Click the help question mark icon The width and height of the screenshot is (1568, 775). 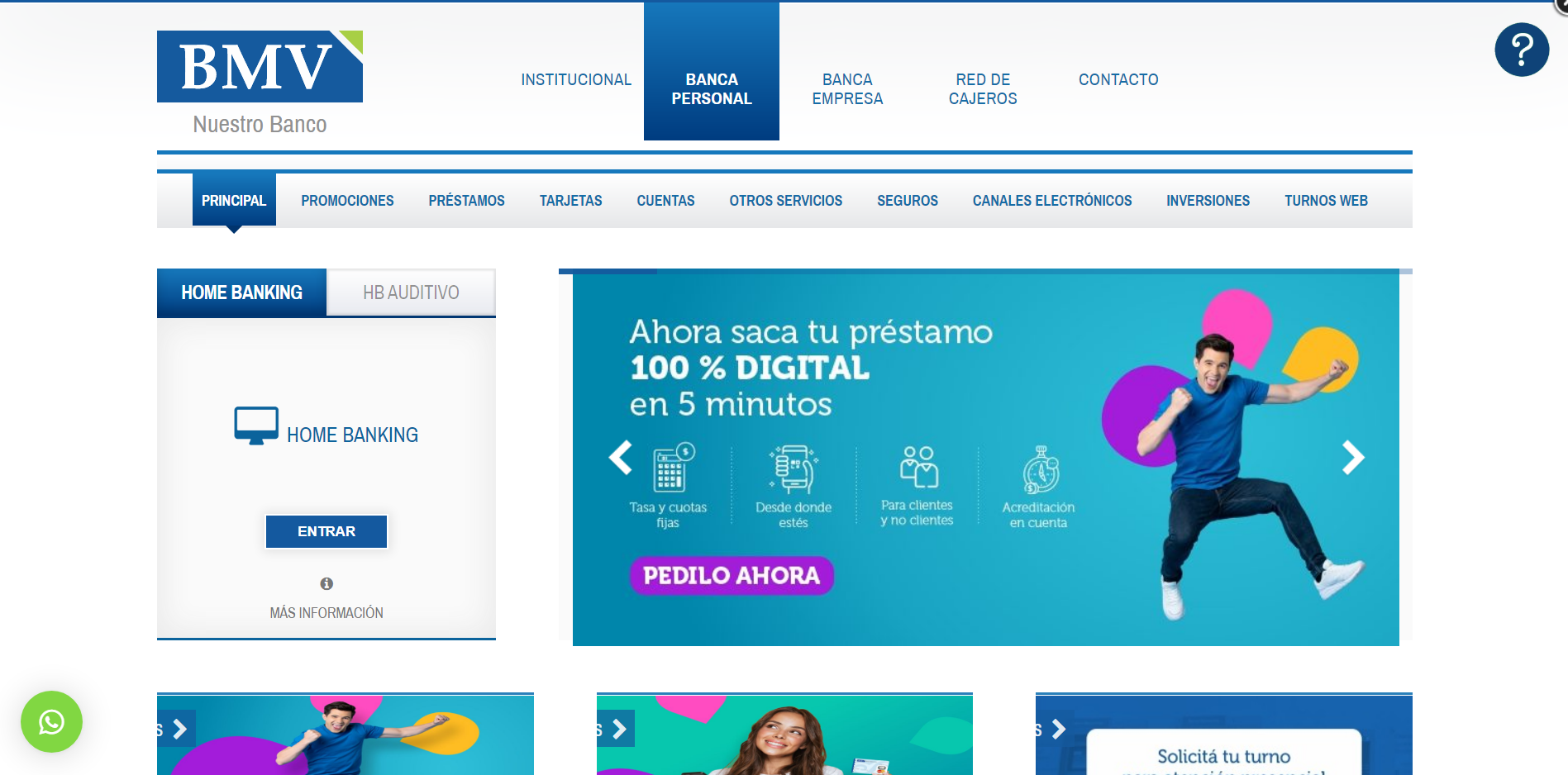coord(1522,50)
